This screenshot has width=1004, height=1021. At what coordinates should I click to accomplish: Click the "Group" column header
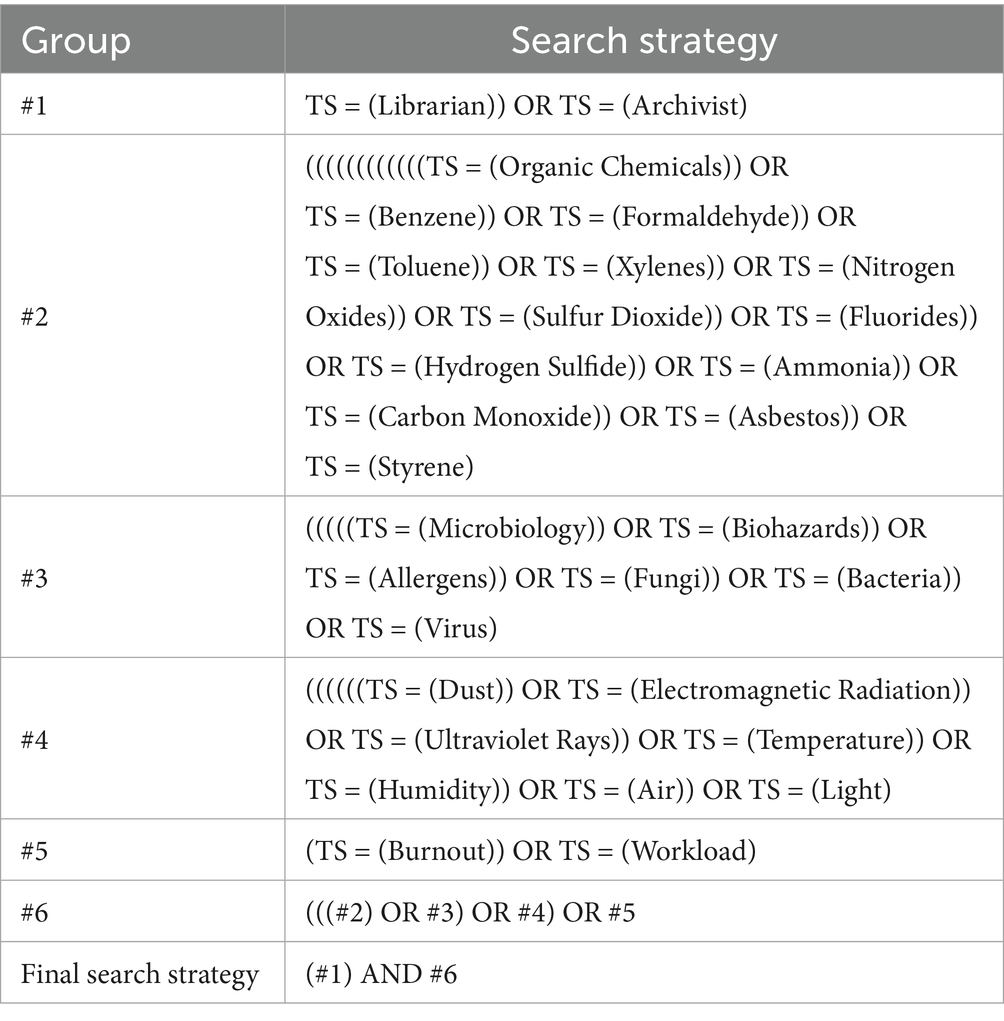coord(76,40)
